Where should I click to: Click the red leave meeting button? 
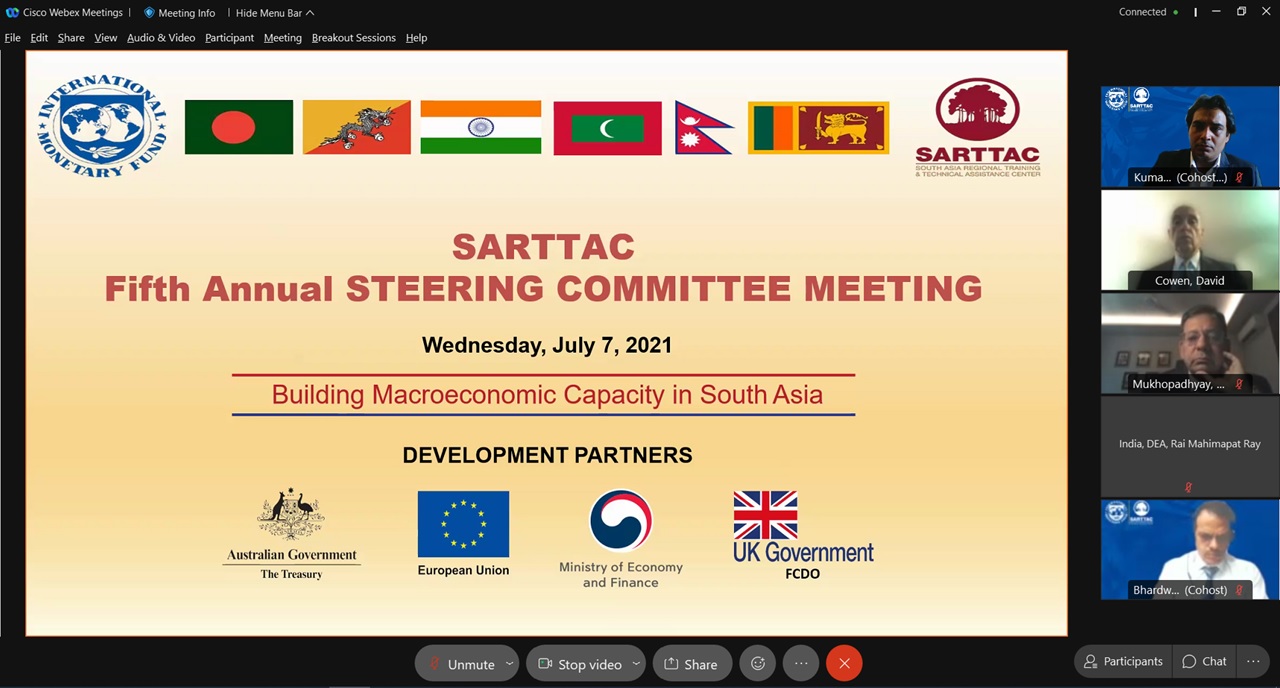click(844, 664)
